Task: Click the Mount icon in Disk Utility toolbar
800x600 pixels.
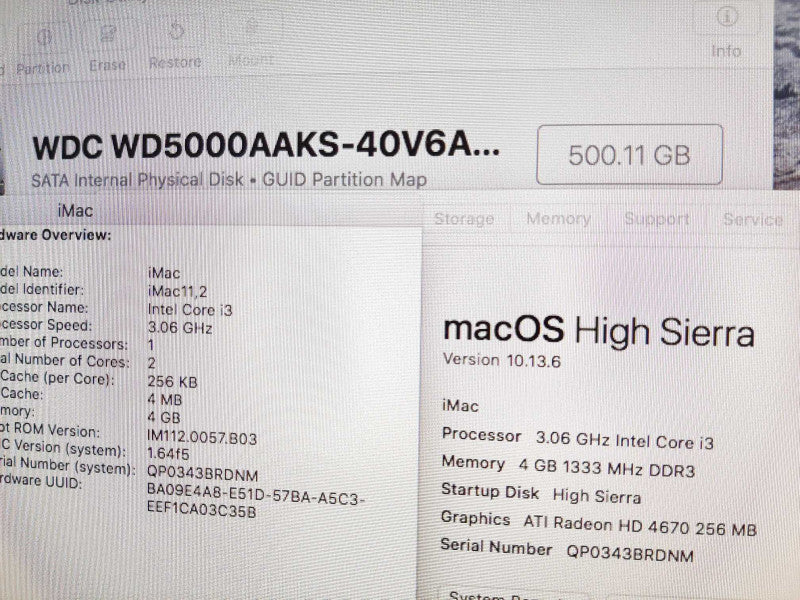Action: 251,28
